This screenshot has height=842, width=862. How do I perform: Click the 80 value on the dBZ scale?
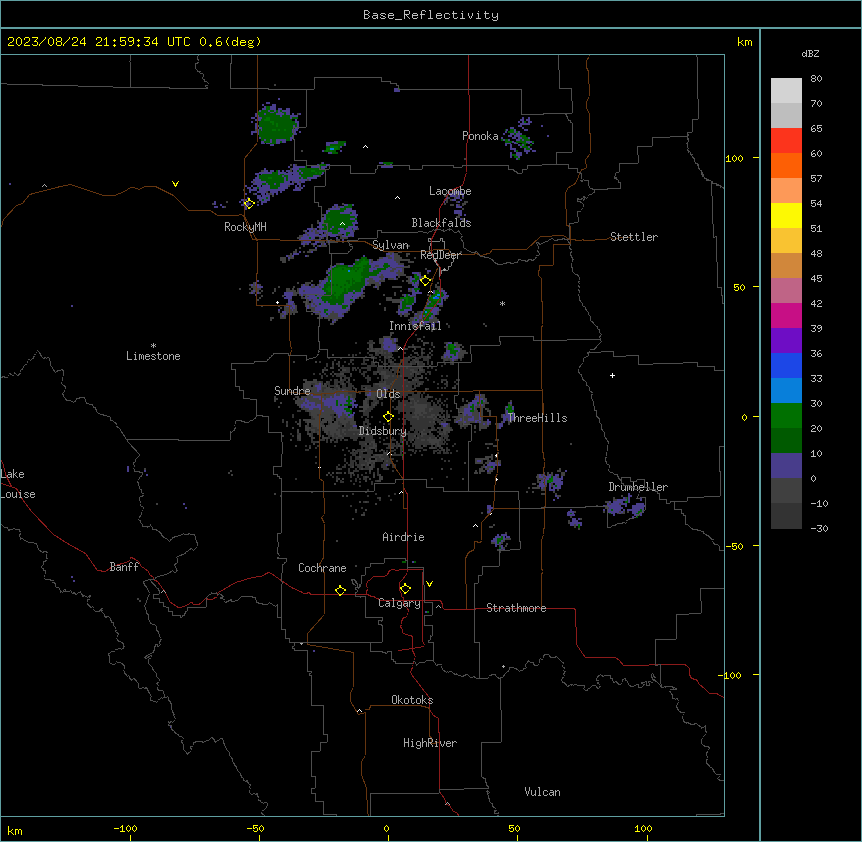pos(816,79)
